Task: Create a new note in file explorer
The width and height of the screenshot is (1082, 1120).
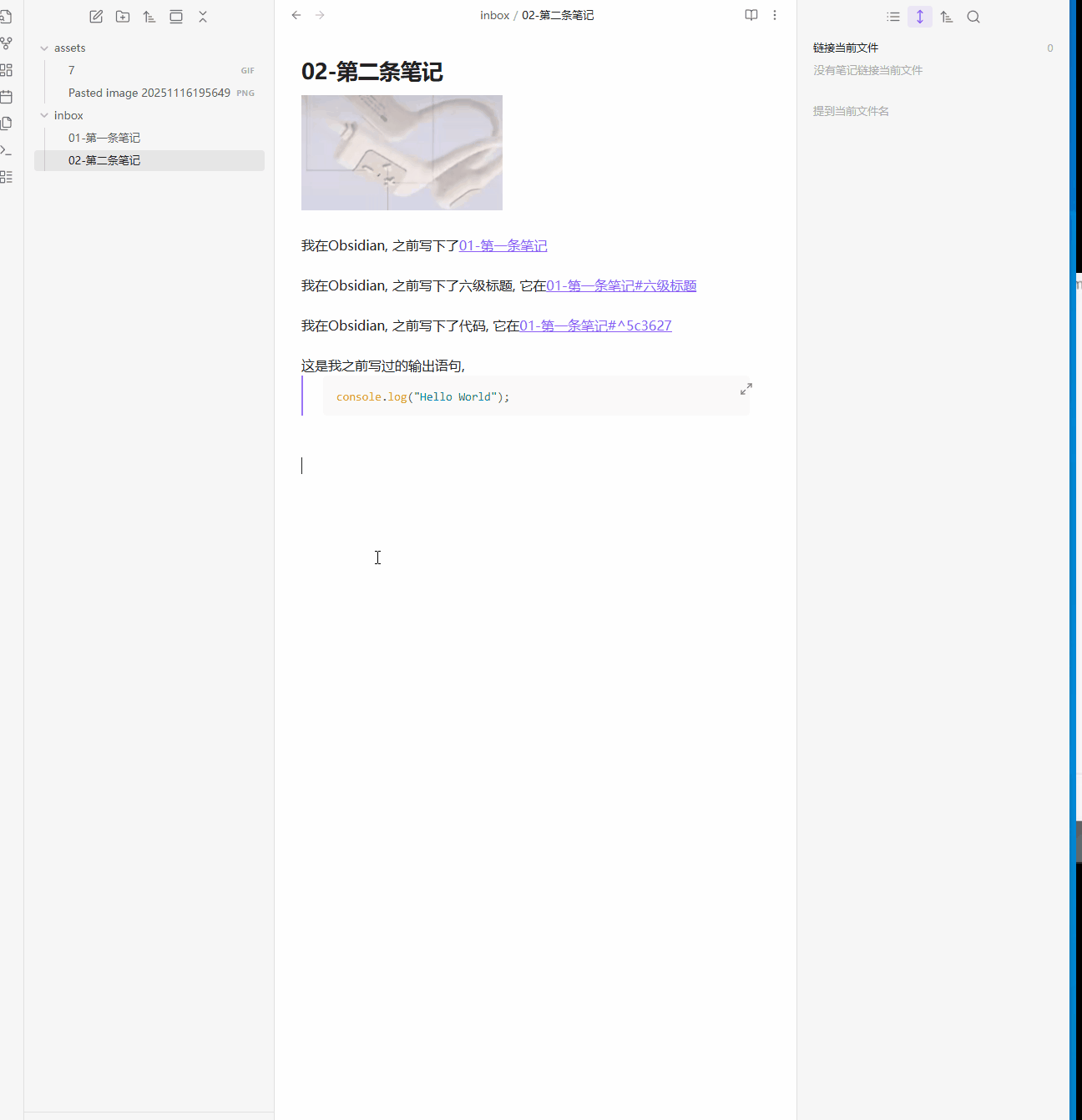Action: (96, 17)
